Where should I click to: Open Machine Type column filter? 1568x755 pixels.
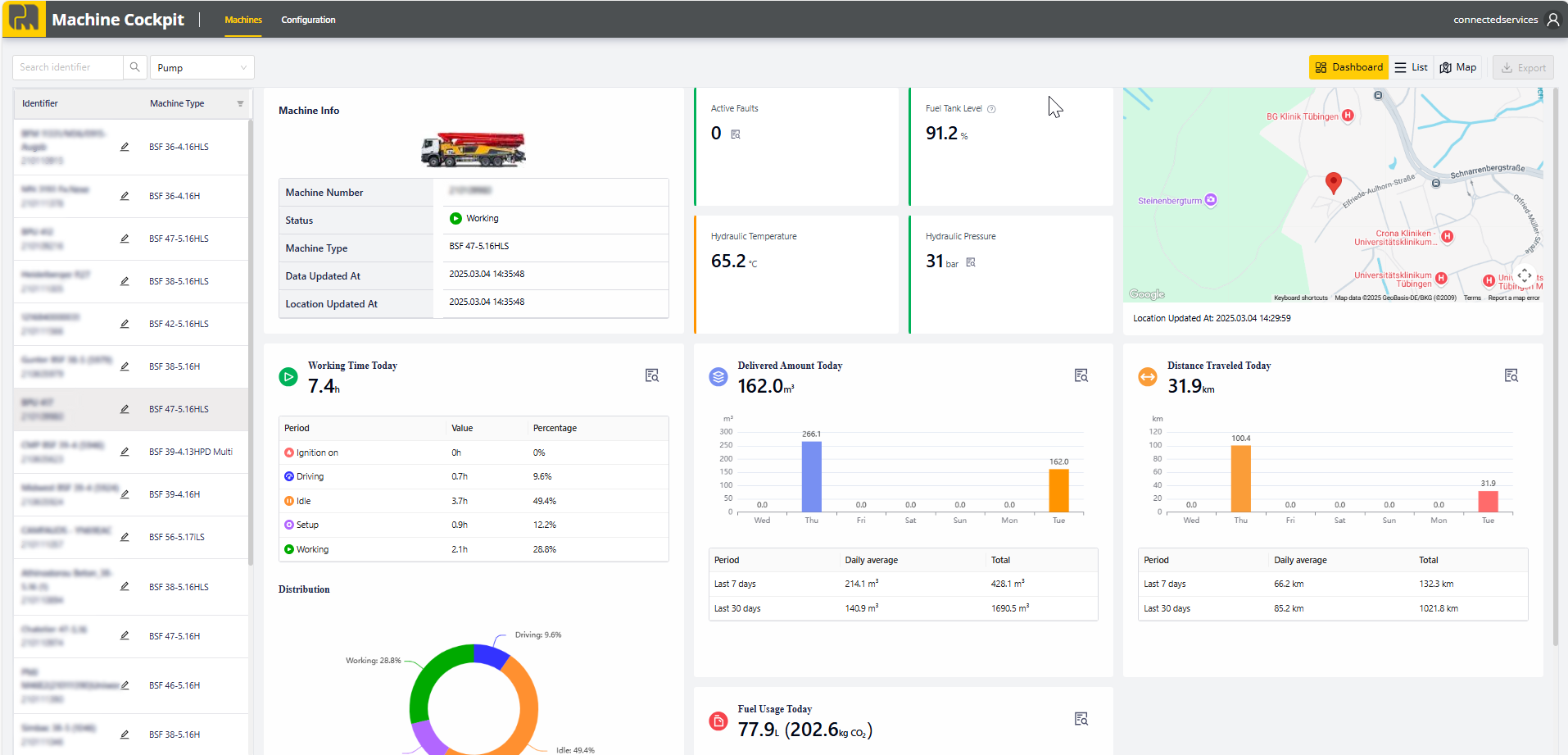click(240, 104)
